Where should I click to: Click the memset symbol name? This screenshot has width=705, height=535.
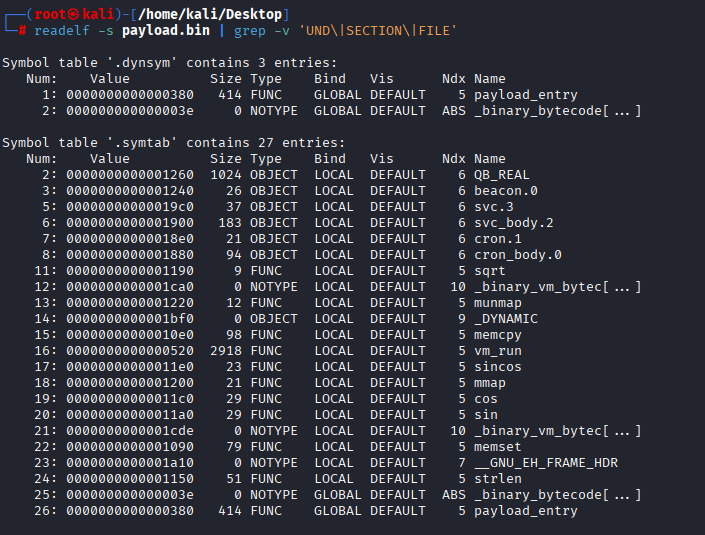point(497,447)
